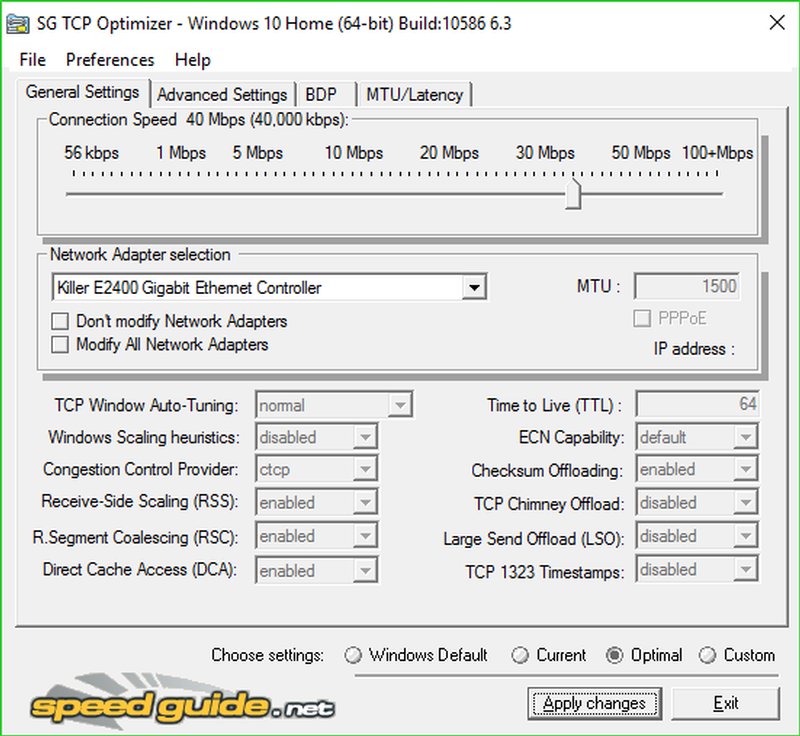Expand the Direct Cache Access (DCA) dropdown
Screen dimensions: 800x736
[365, 571]
